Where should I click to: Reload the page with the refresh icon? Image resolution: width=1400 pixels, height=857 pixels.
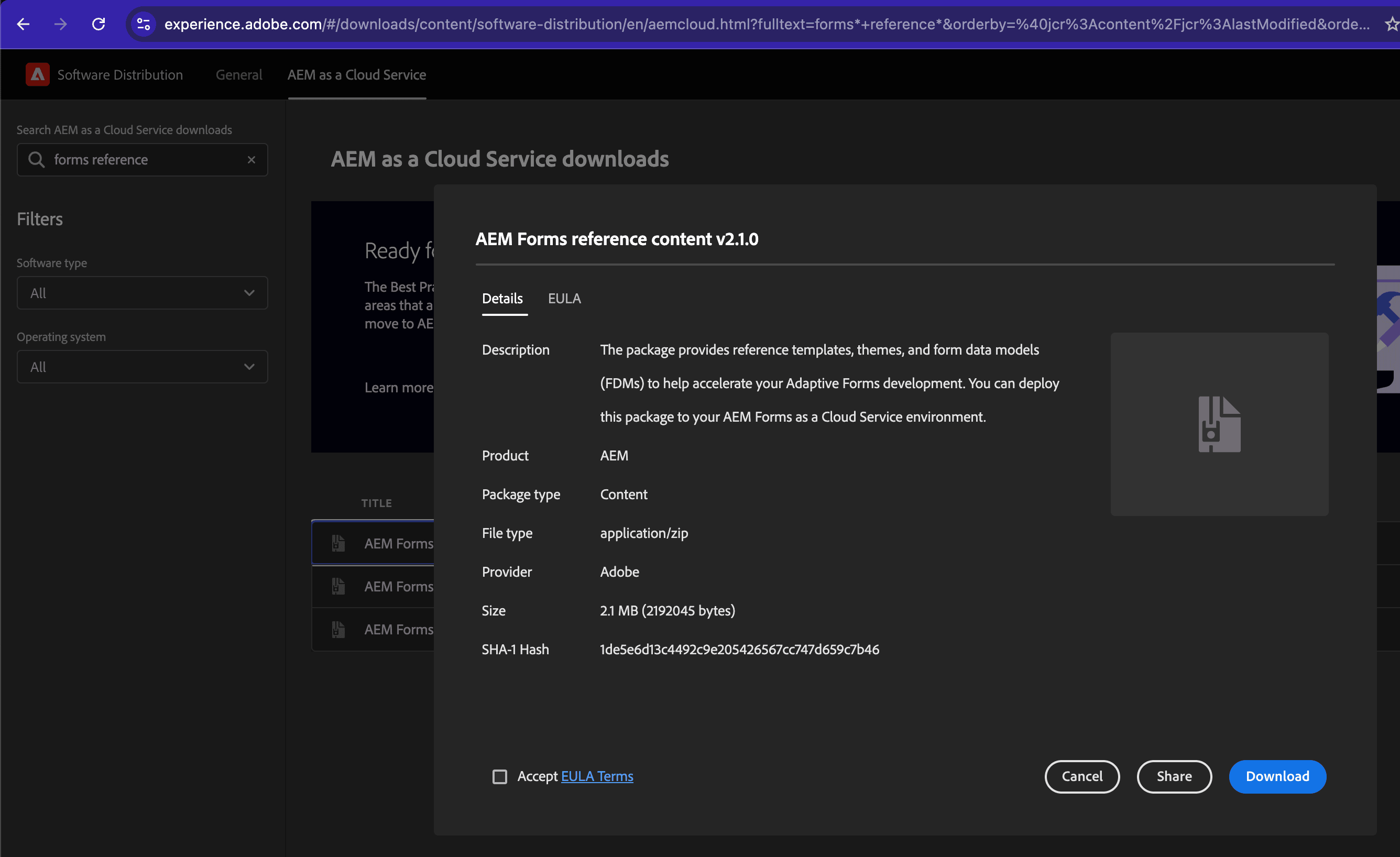(x=99, y=24)
